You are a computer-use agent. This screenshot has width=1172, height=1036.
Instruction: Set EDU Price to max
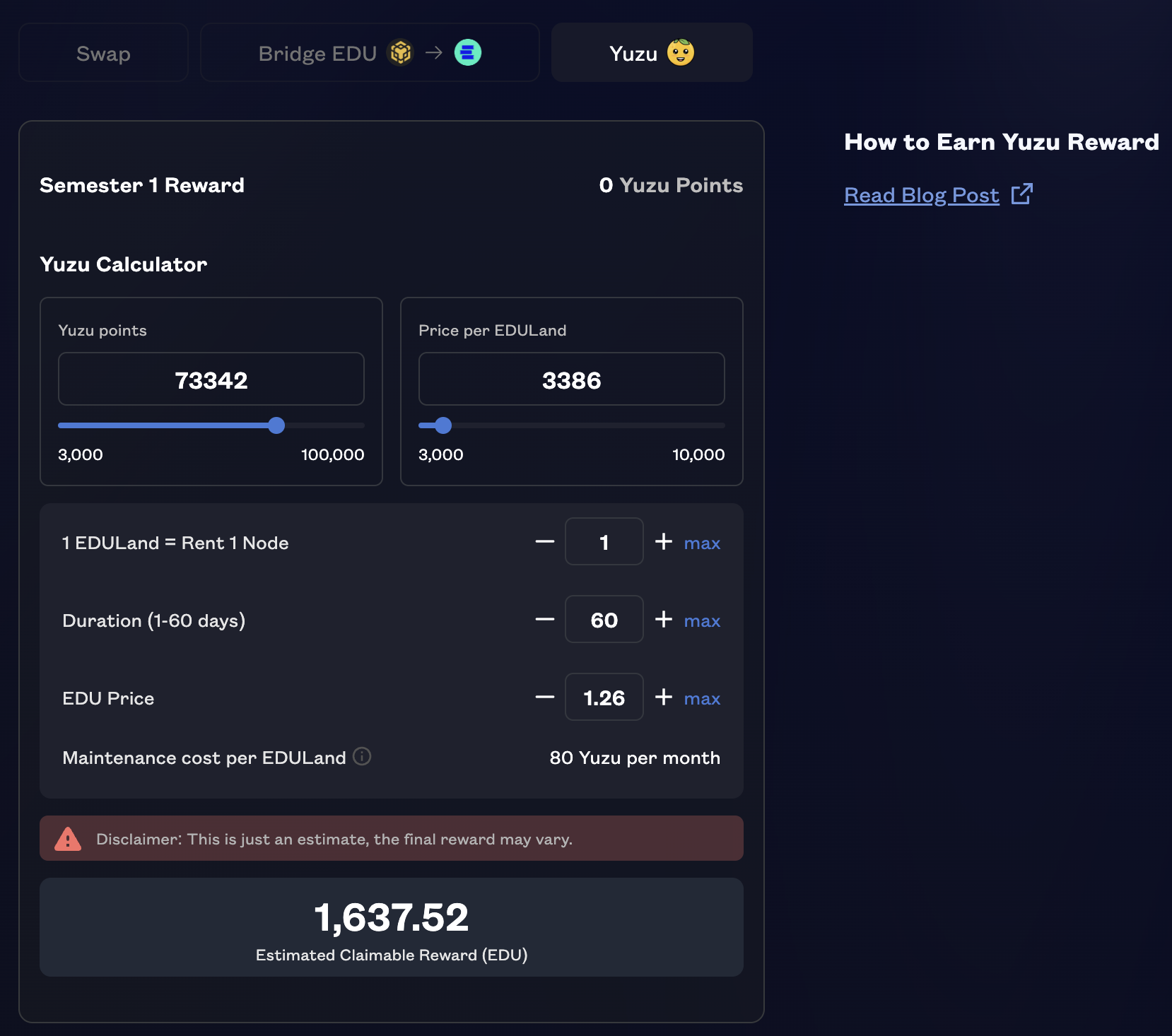tap(701, 699)
